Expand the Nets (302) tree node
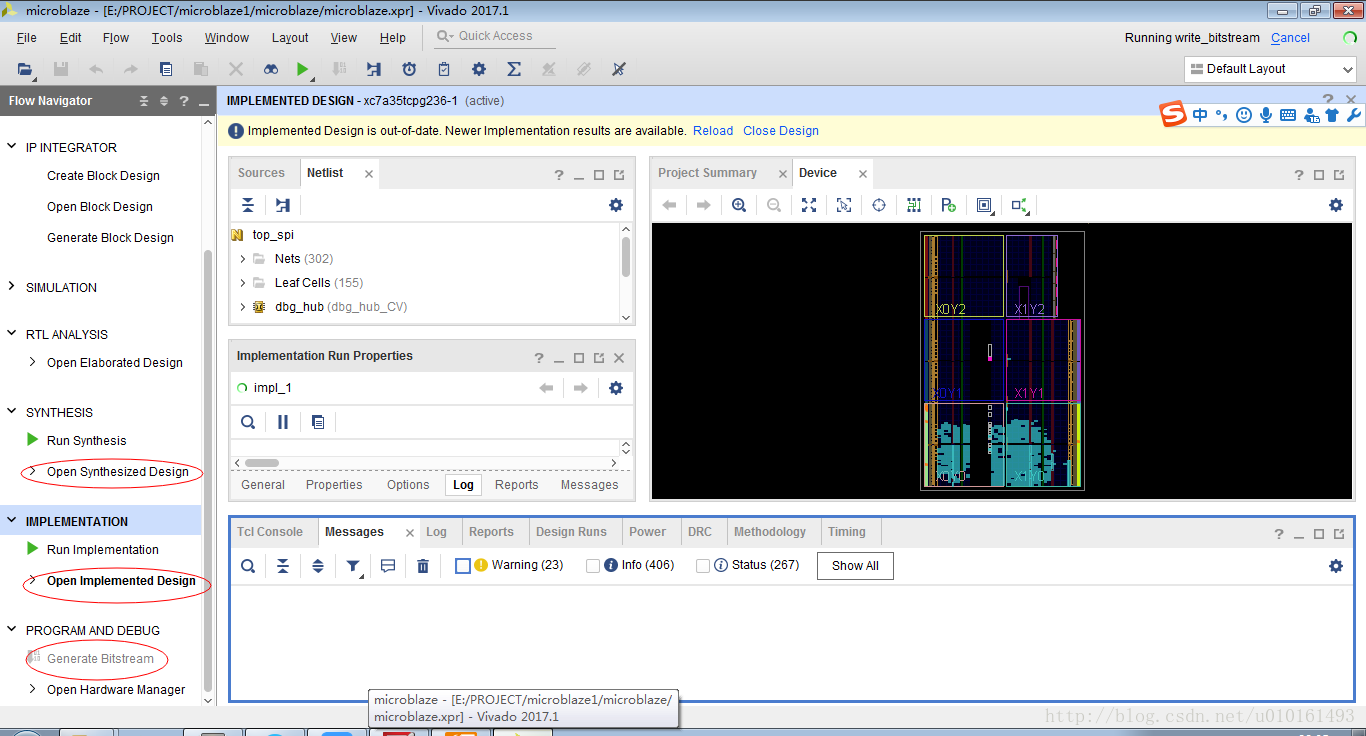1366x736 pixels. (x=243, y=259)
